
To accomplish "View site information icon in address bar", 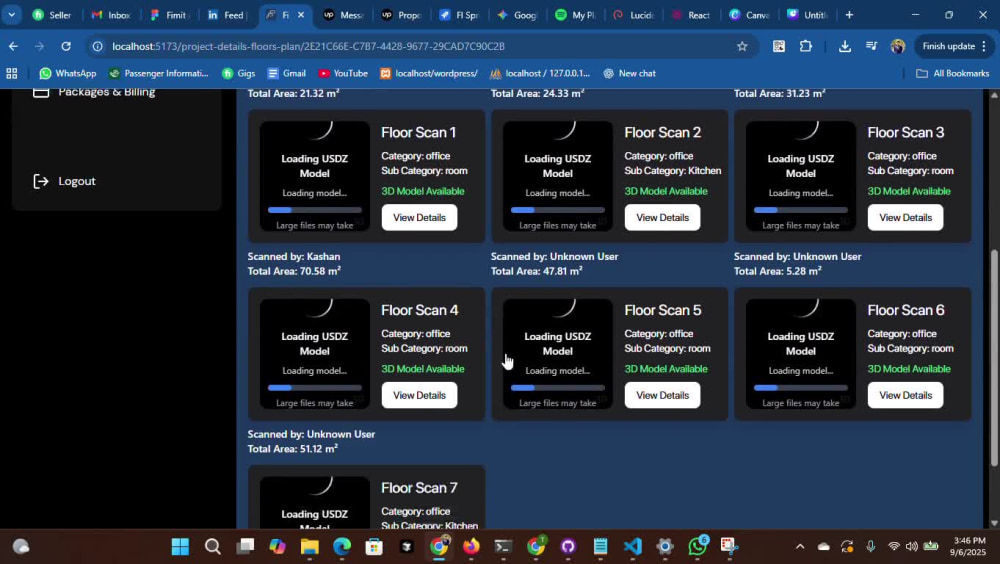I will point(98,46).
